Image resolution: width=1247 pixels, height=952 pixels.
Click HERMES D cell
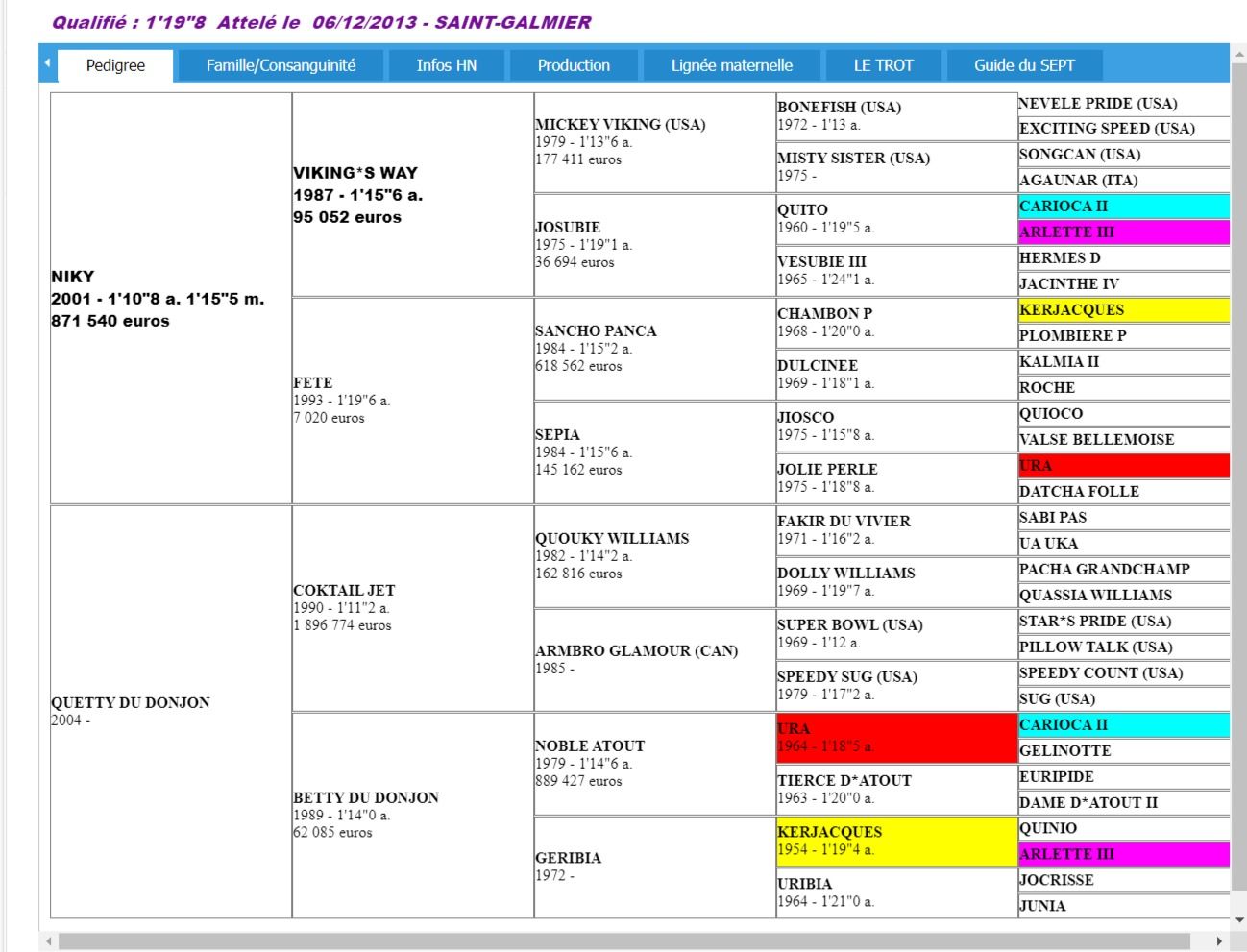point(1124,258)
